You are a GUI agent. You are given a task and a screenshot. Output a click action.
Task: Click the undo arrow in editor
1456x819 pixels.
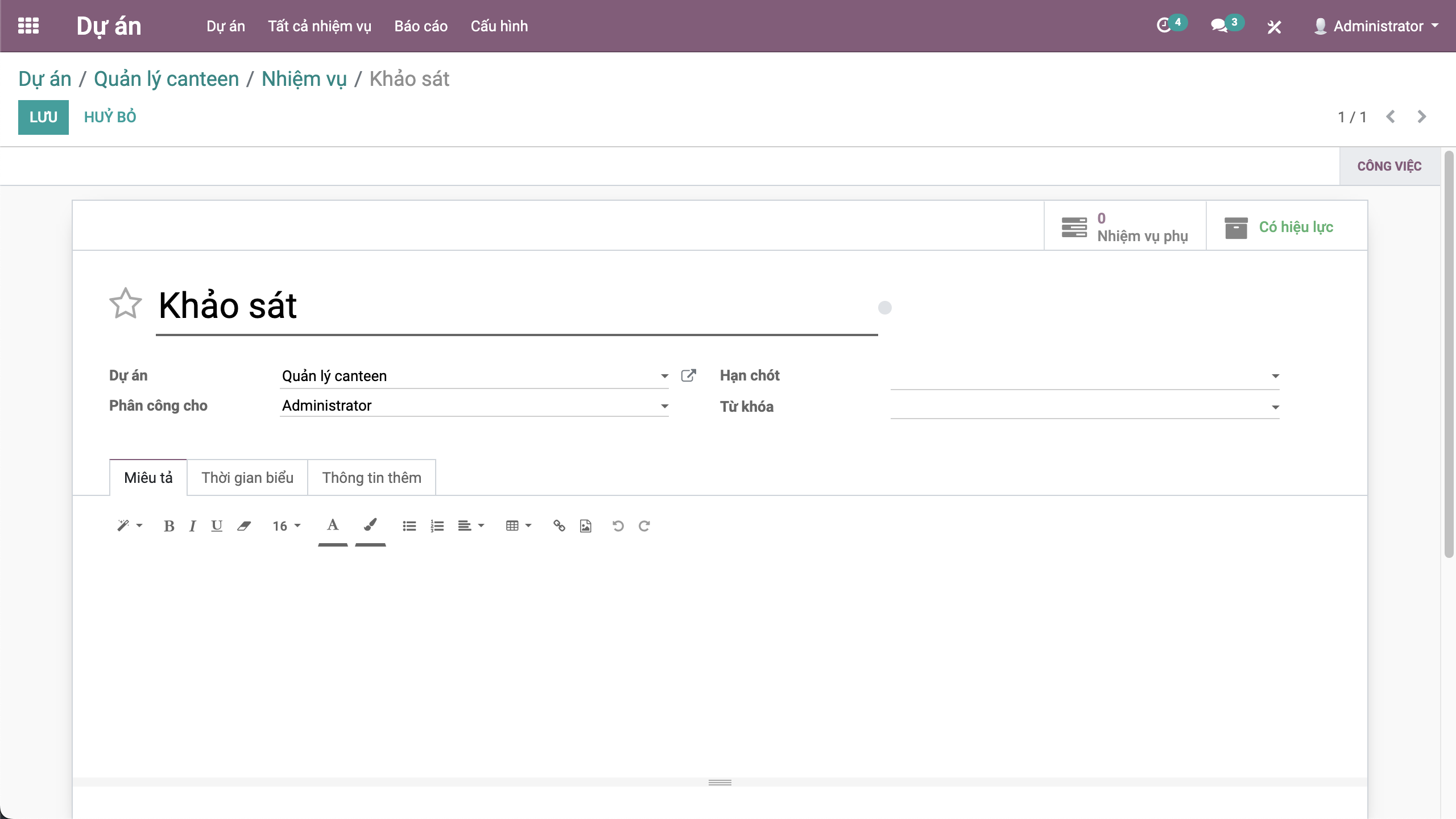pyautogui.click(x=618, y=526)
